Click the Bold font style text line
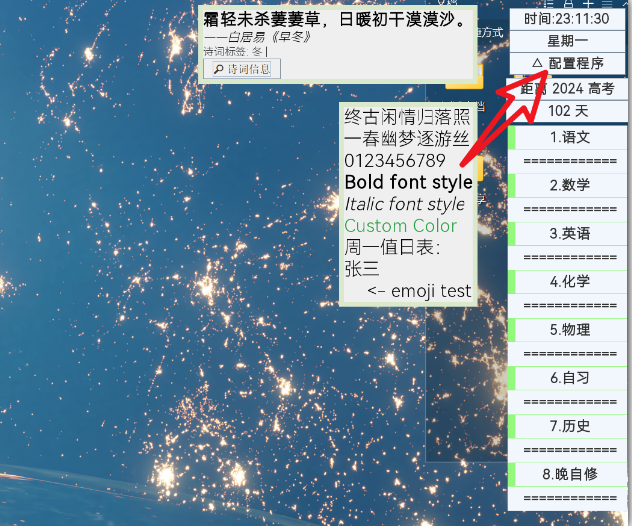The width and height of the screenshot is (632, 526). (408, 182)
